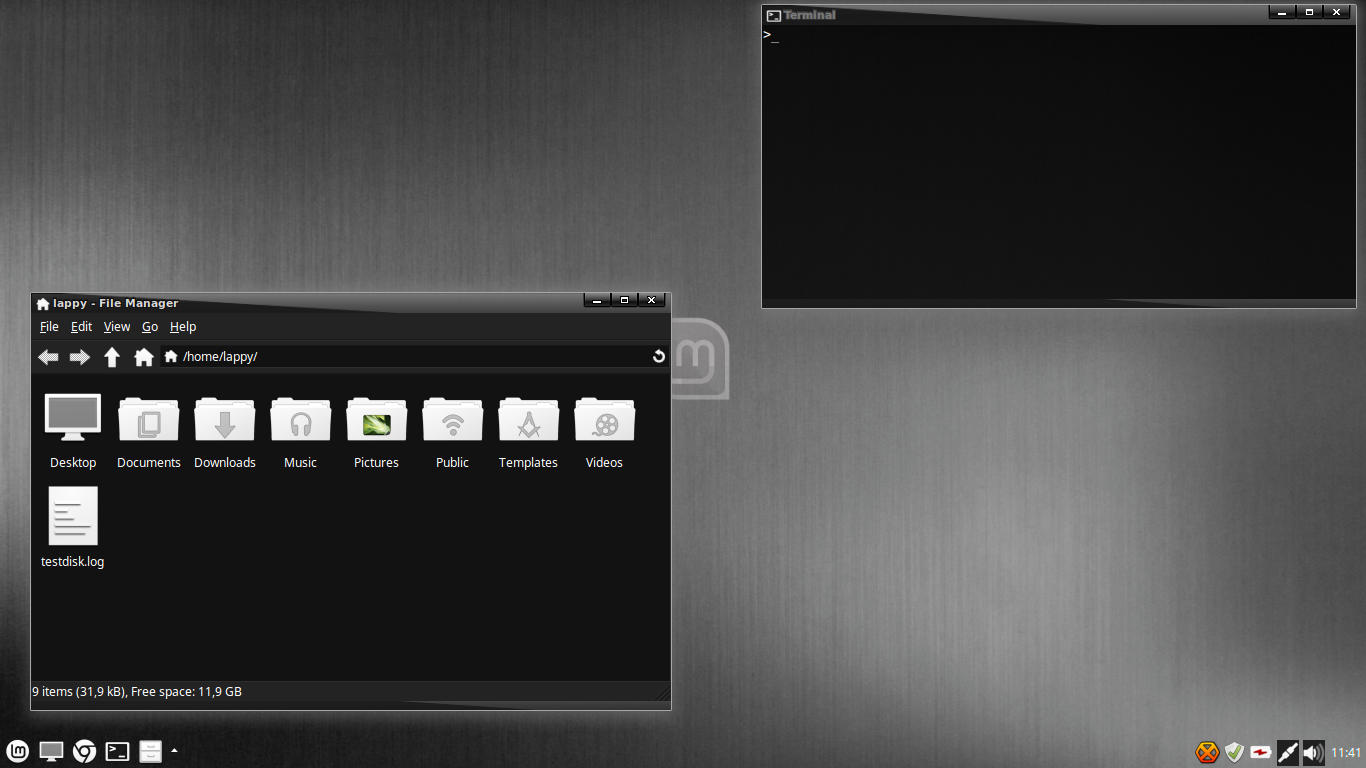This screenshot has height=768, width=1366.
Task: Select the testdisk.log file
Action: pyautogui.click(x=73, y=516)
